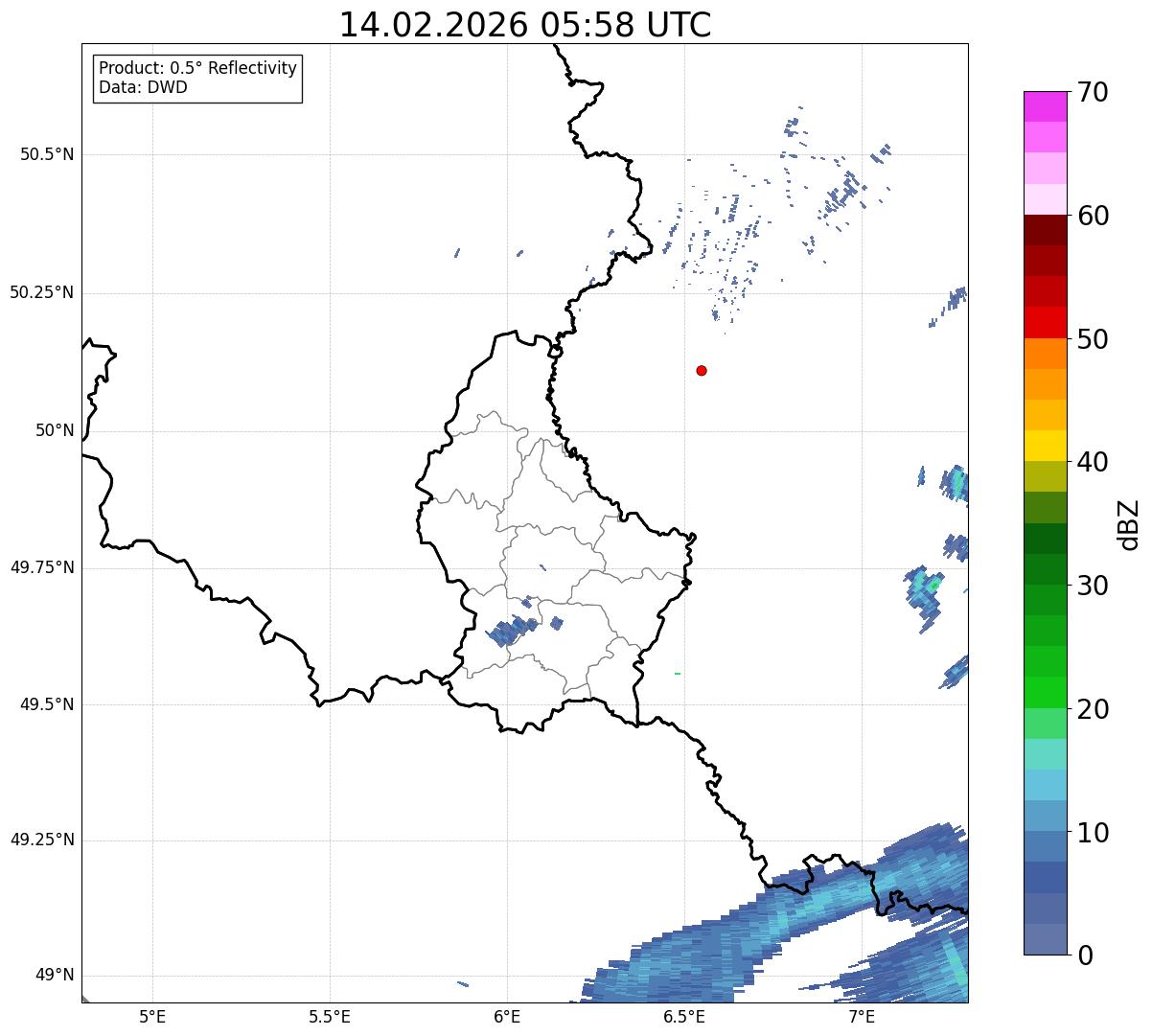
Task: Click the 49.5°N latitude label
Action: click(x=47, y=704)
